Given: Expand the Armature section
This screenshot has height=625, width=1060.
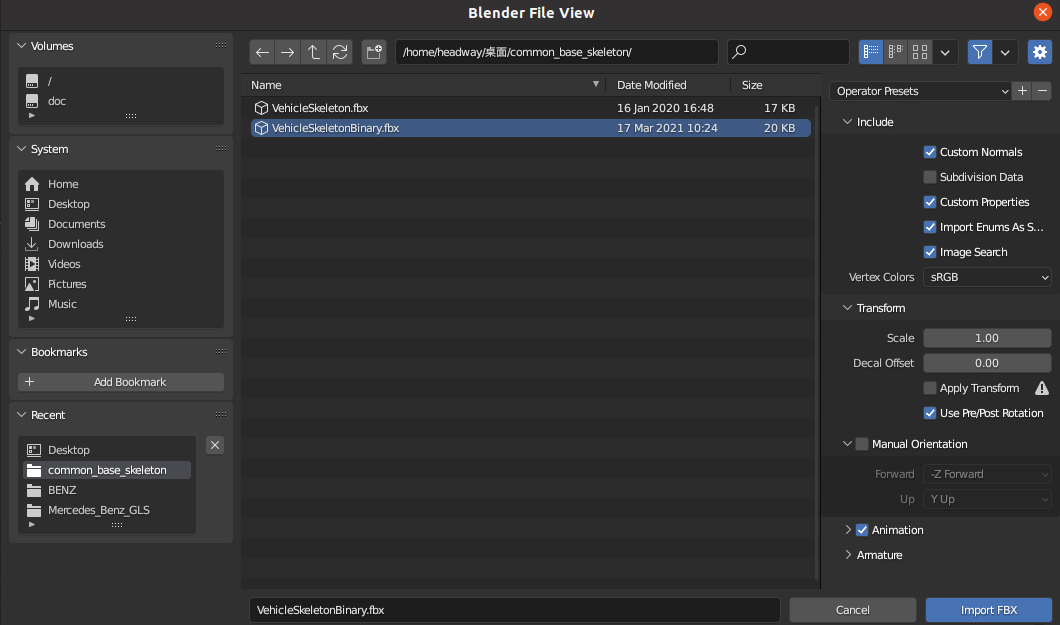Looking at the screenshot, I should 848,555.
